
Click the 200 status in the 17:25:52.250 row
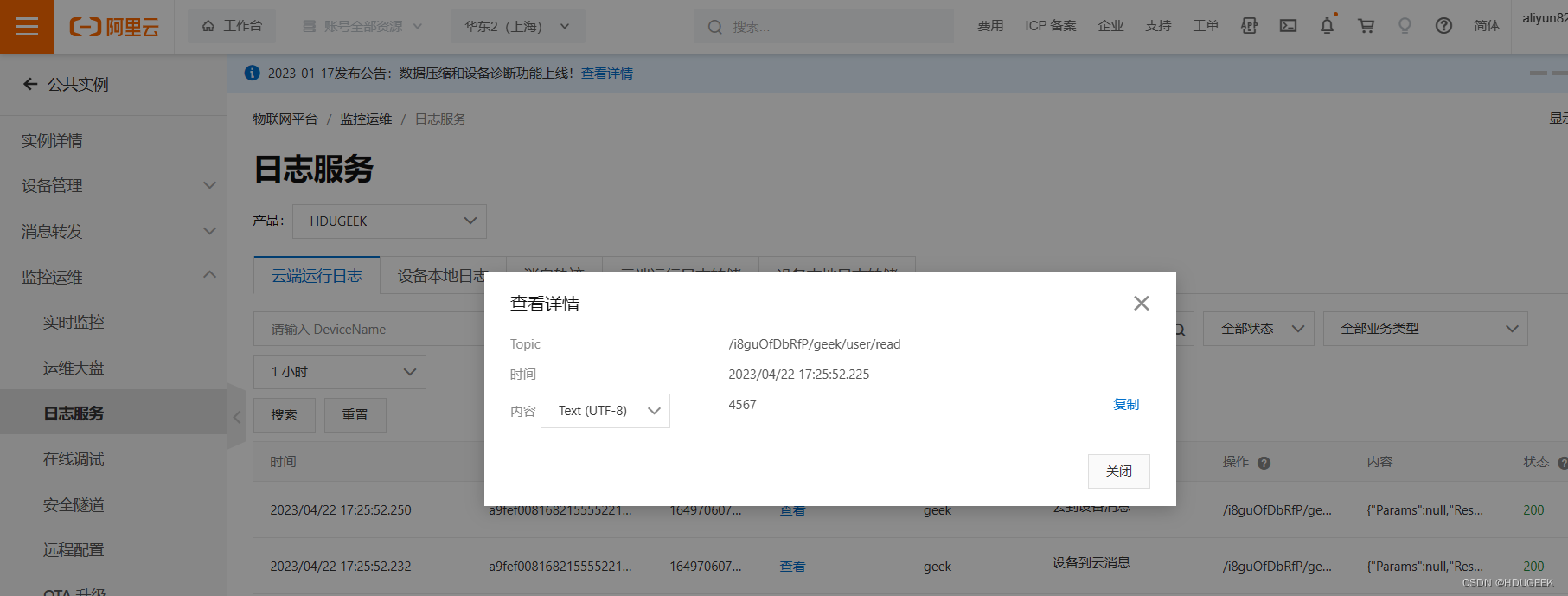click(1533, 509)
